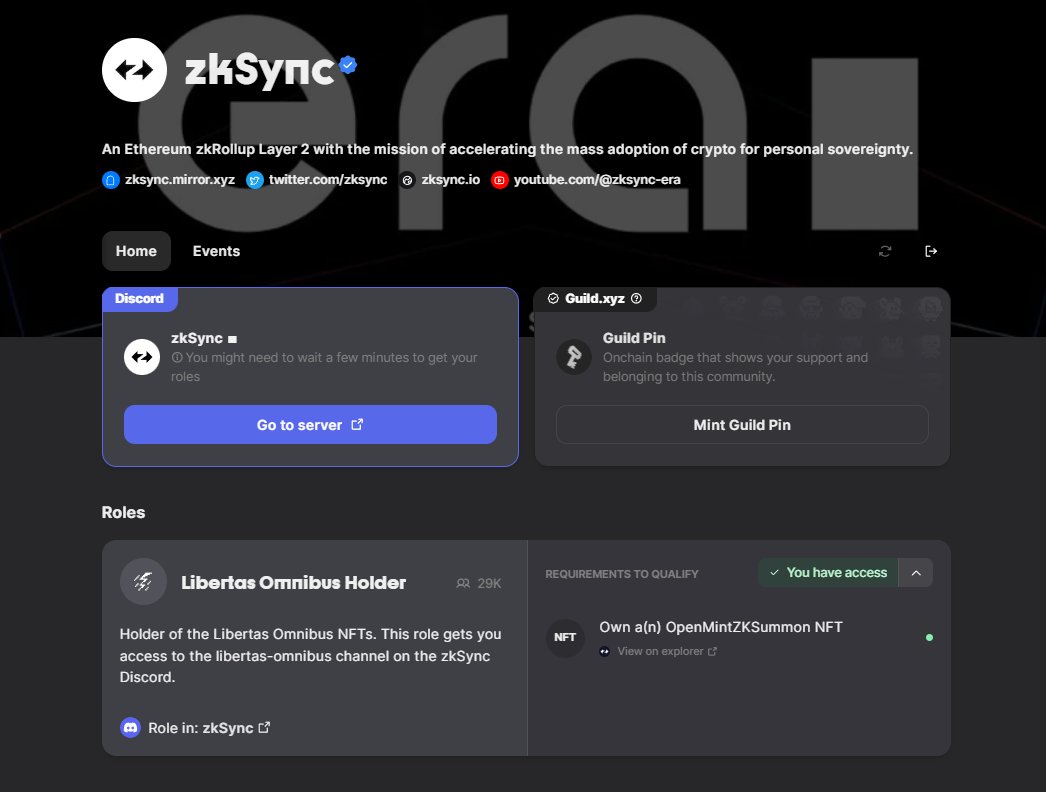This screenshot has width=1046, height=792.
Task: Click the leave guild exit icon
Action: tap(931, 251)
